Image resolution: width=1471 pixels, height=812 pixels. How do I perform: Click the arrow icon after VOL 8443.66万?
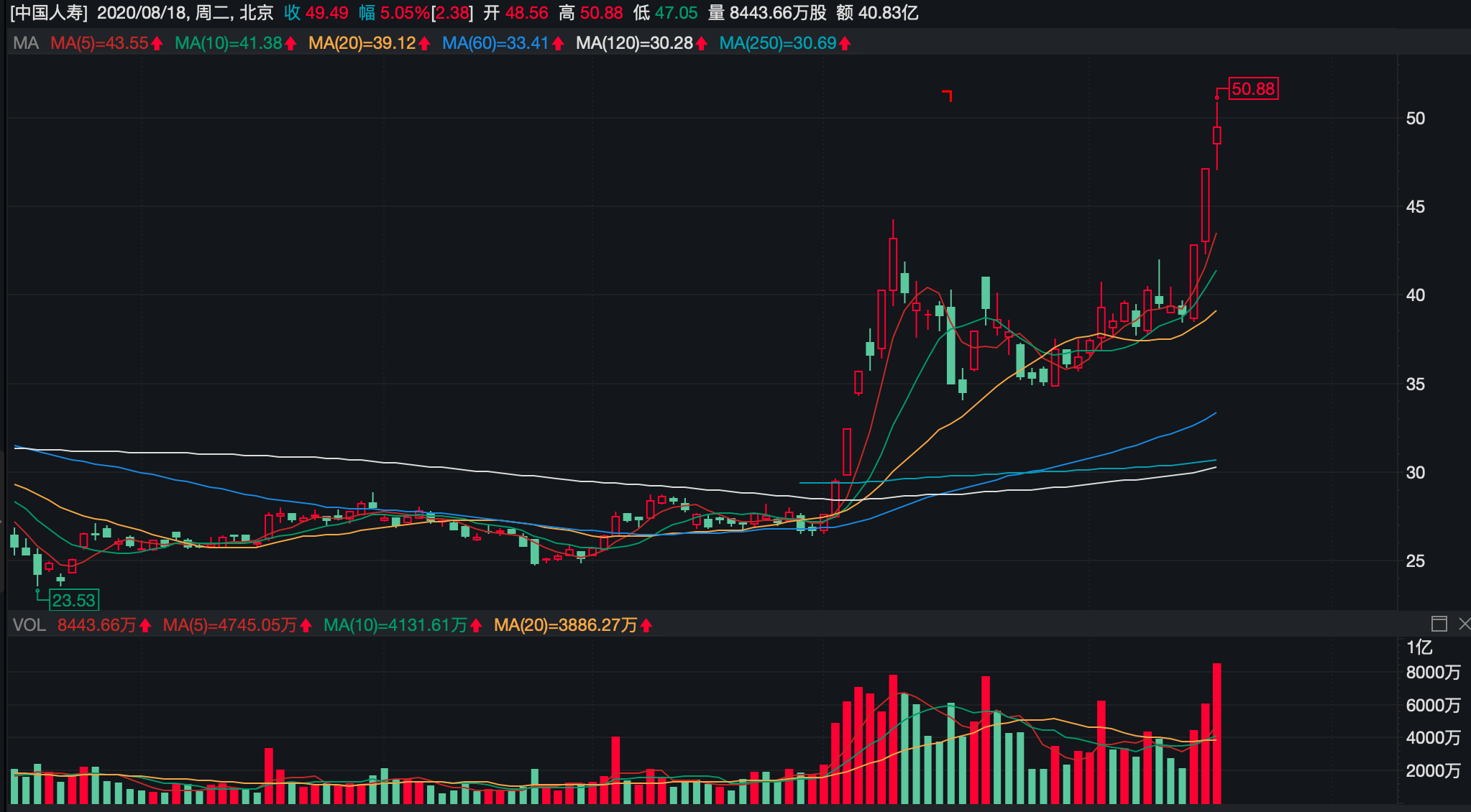point(147,625)
